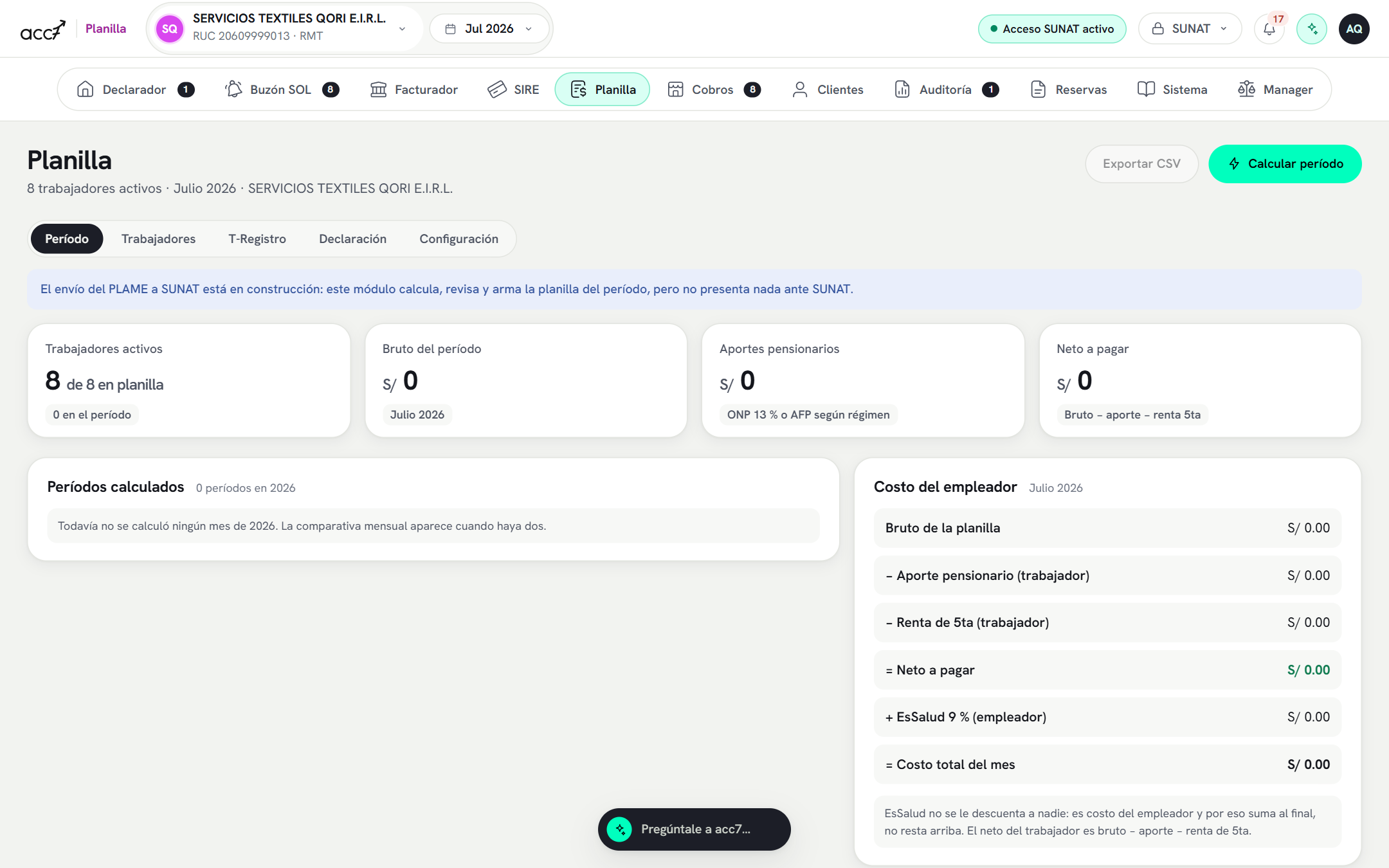Click 'Julio 2026' chip in Bruto card

pos(417,415)
